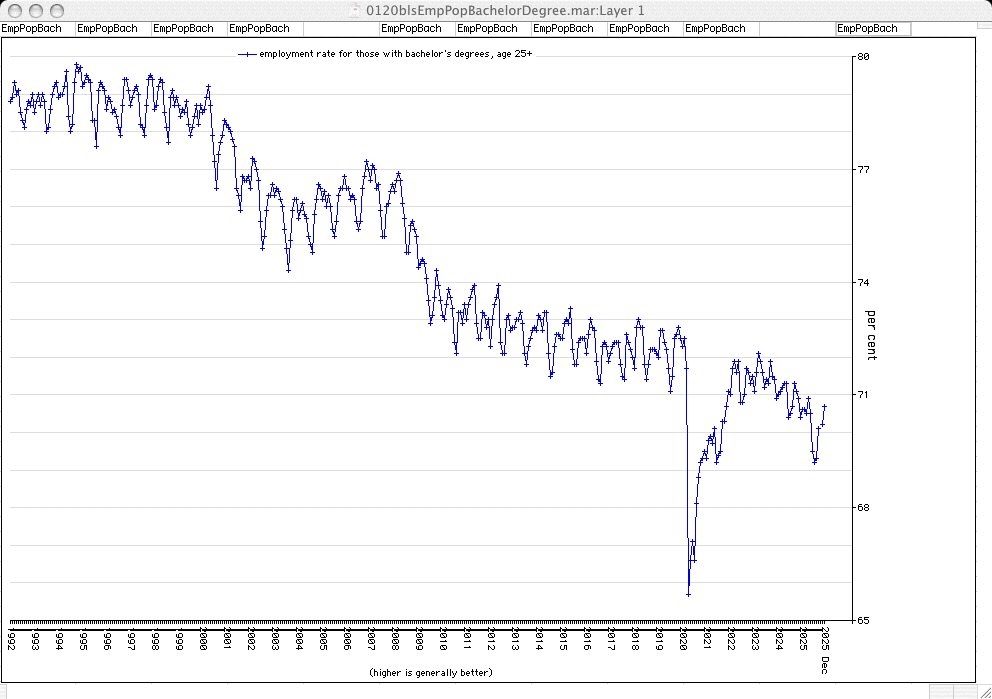Click the 80 value on the y-axis
This screenshot has width=992, height=699.
tap(863, 57)
